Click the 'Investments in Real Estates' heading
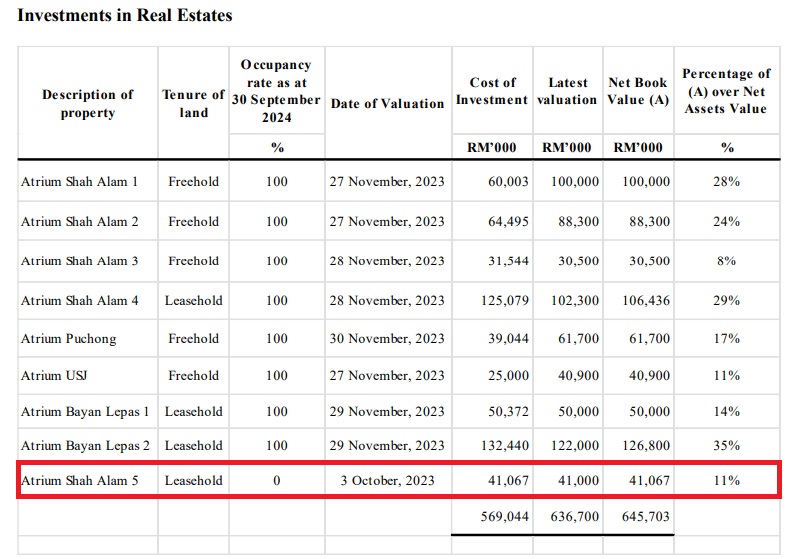 (125, 16)
